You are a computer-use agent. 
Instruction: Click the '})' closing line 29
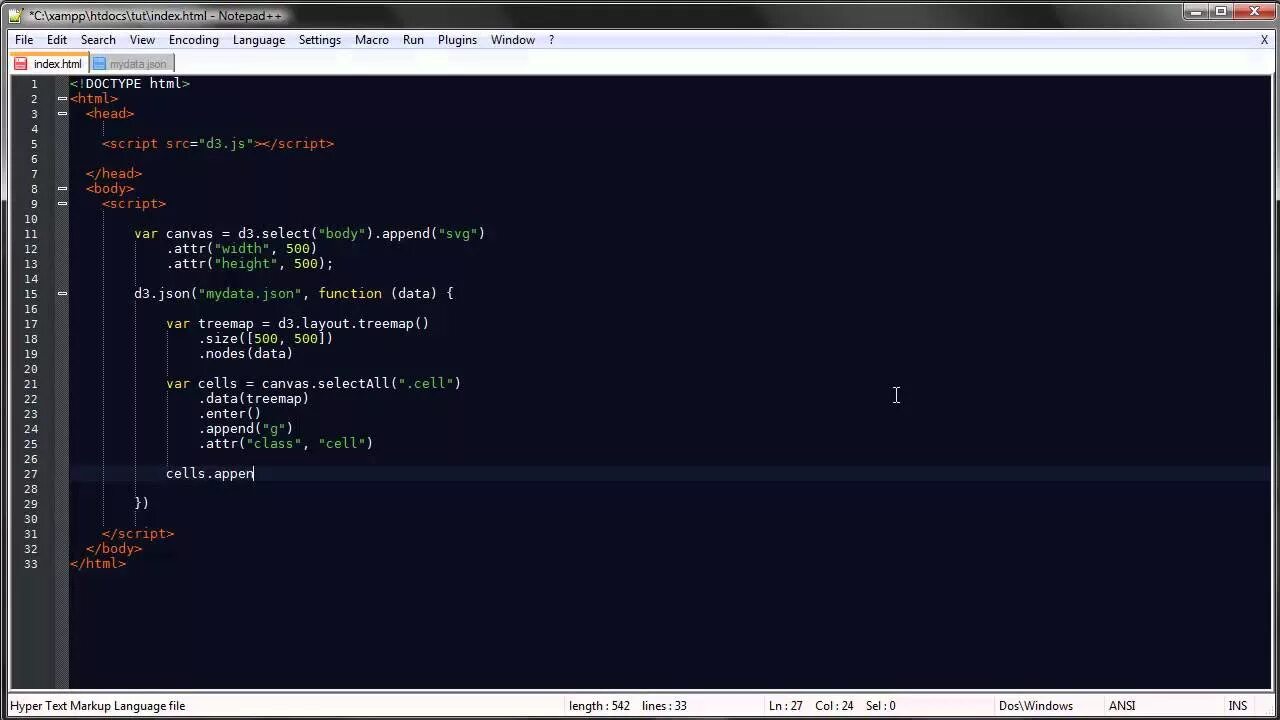tap(142, 504)
